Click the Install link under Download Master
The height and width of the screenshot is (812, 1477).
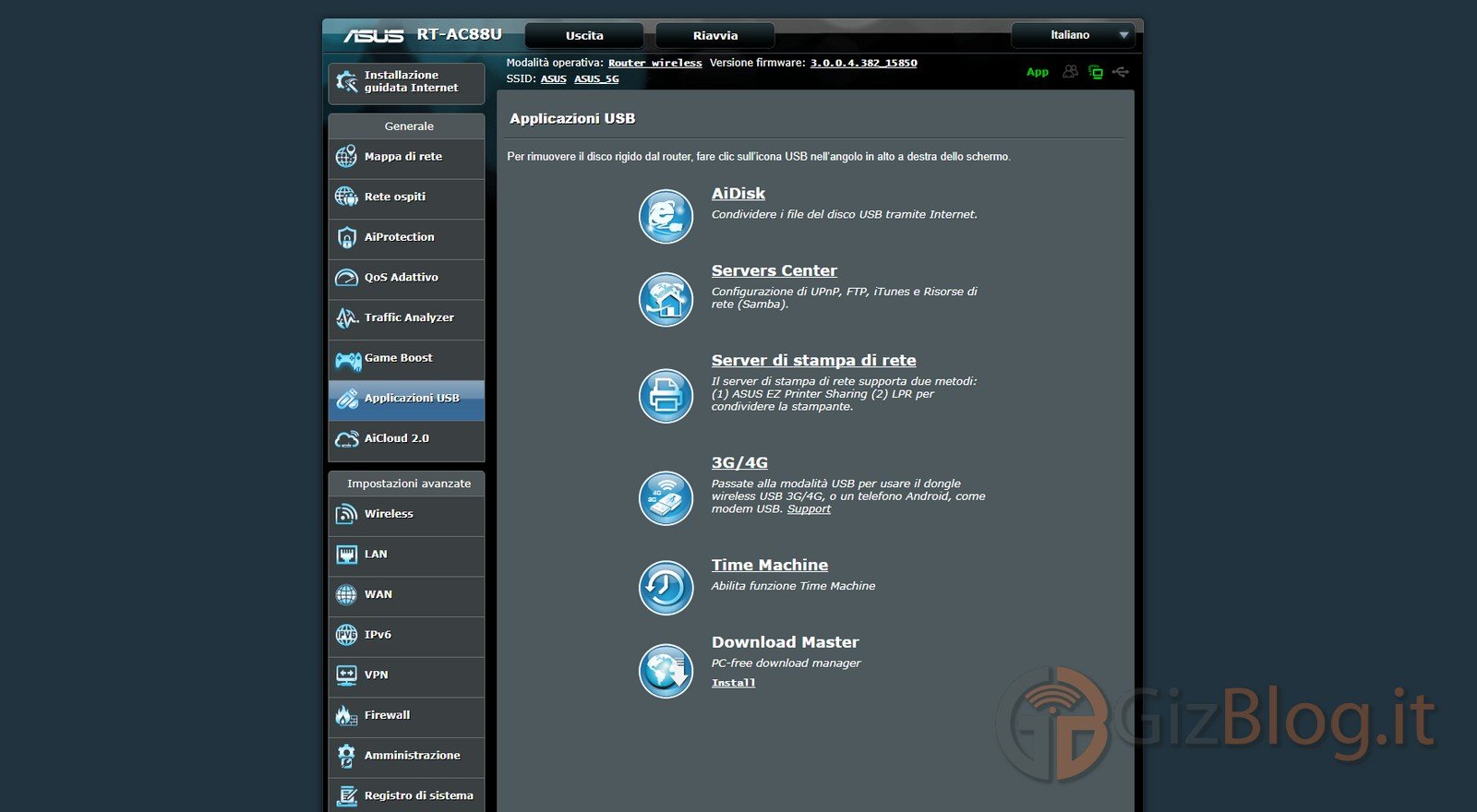734,683
